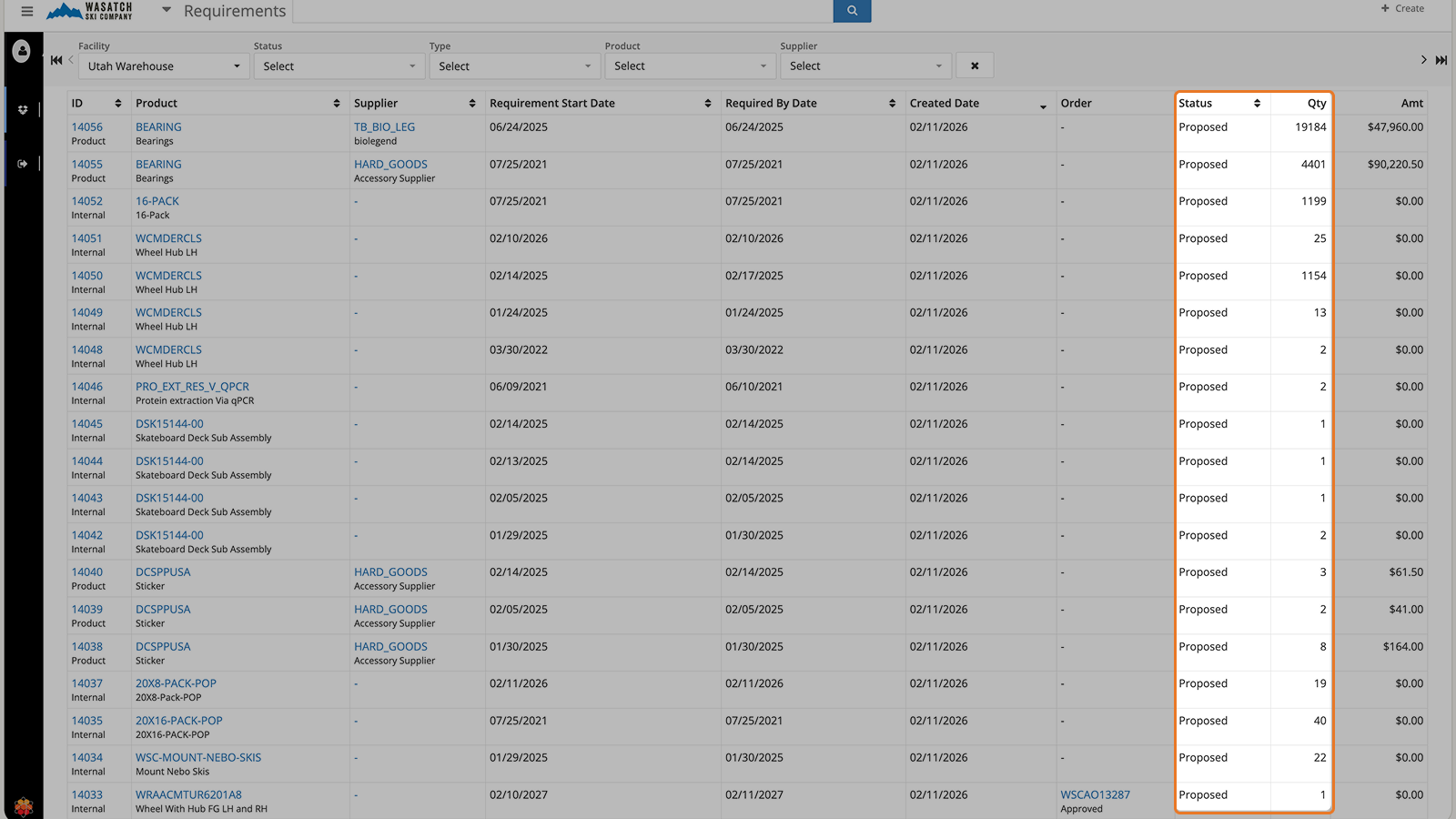Reverse the Created Date sort order

(1042, 105)
